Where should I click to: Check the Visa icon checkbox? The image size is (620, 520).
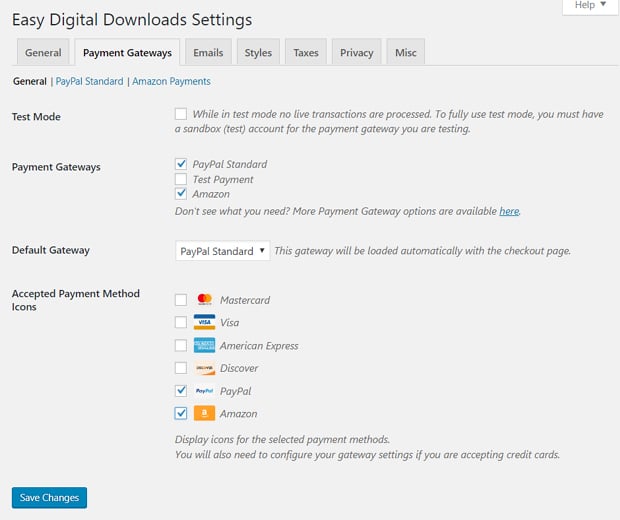coord(181,322)
